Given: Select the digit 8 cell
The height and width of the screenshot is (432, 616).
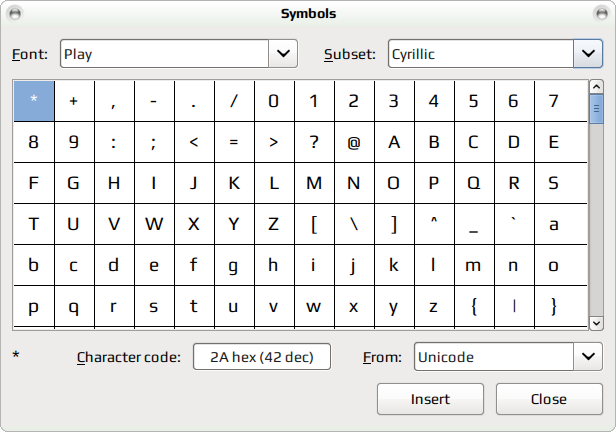Looking at the screenshot, I should tap(34, 142).
